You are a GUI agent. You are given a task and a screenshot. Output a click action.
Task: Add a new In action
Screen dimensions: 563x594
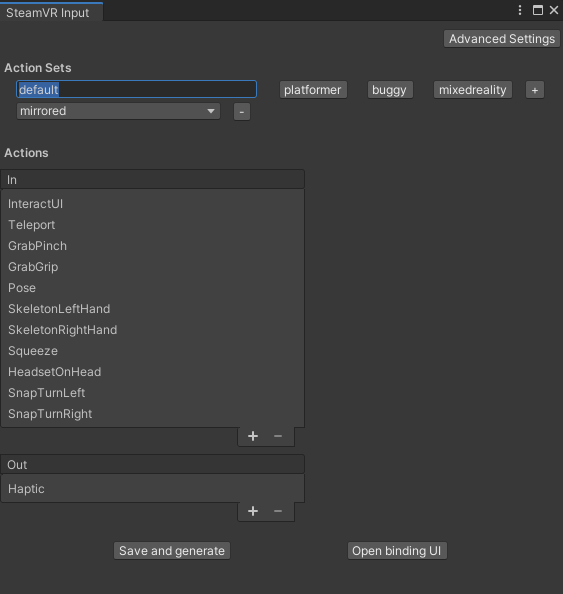click(x=253, y=436)
